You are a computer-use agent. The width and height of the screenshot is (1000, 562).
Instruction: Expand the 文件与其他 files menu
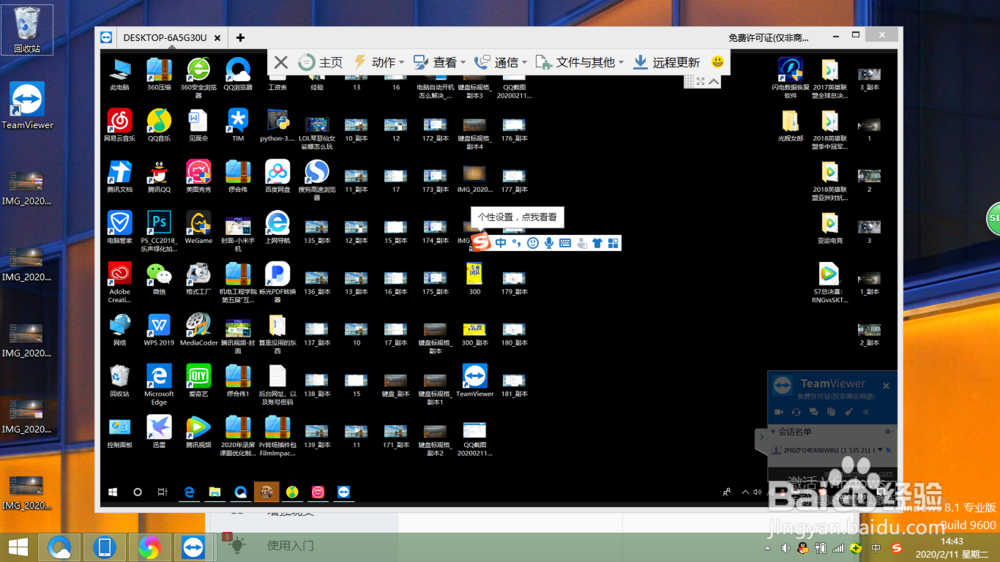click(579, 62)
